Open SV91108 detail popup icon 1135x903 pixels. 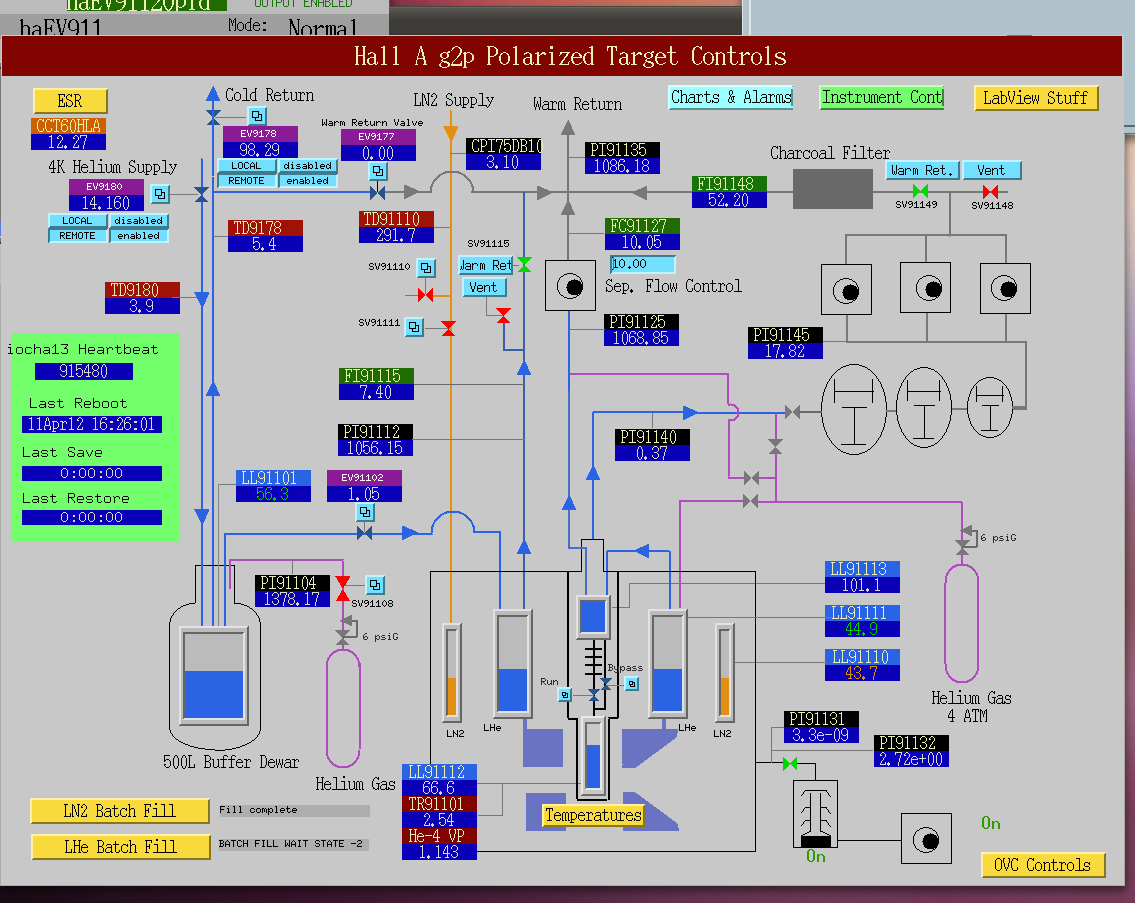375,584
